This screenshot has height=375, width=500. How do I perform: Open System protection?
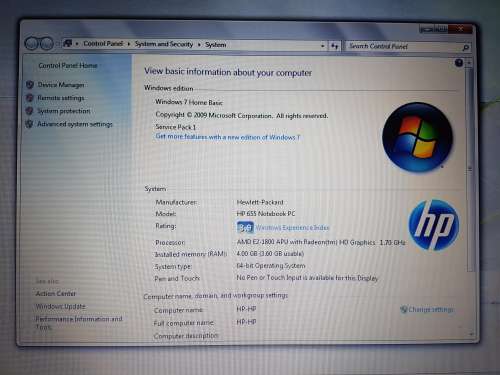64,111
